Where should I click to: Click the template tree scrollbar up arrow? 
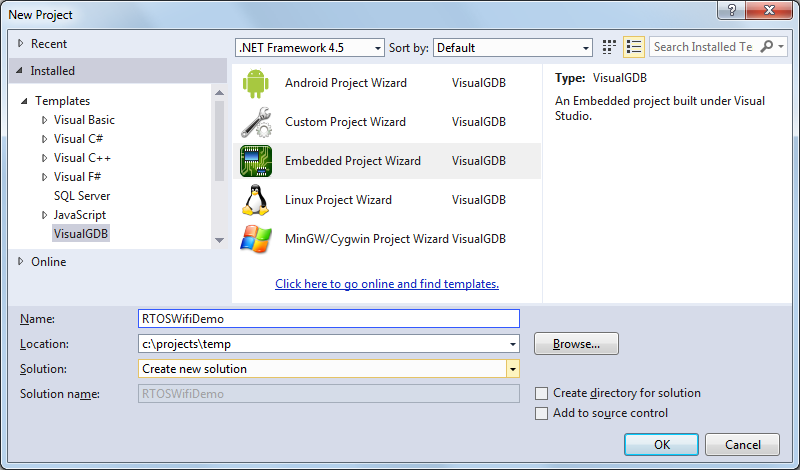pyautogui.click(x=219, y=93)
